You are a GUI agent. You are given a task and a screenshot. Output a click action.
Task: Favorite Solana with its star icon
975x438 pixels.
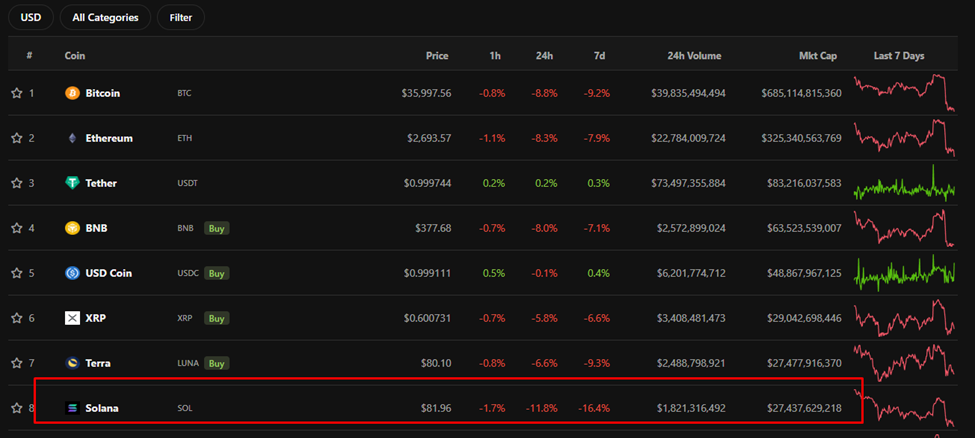click(17, 409)
